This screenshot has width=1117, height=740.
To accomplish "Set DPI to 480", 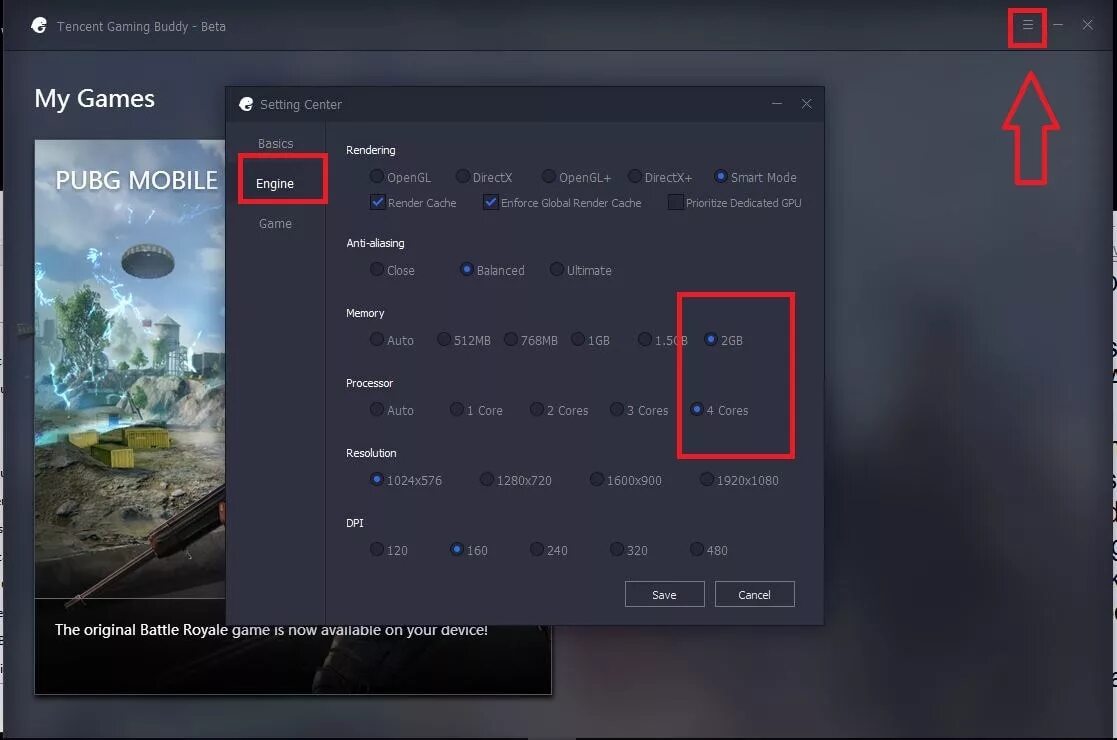I will coord(697,549).
